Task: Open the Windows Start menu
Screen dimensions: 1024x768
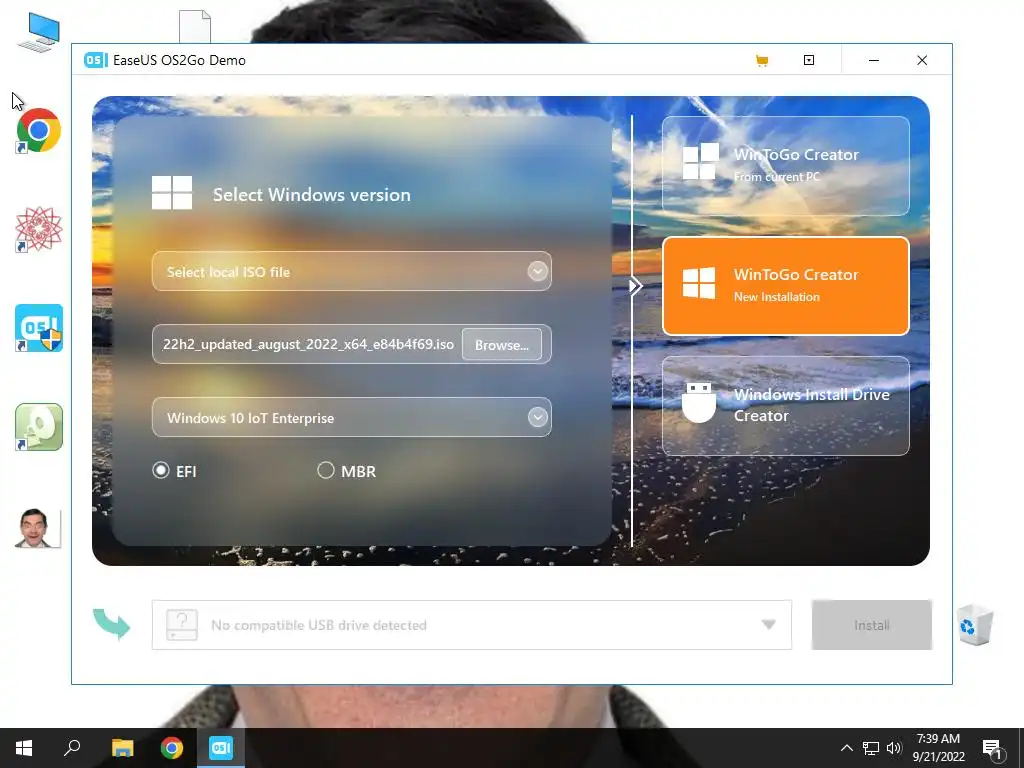Action: (x=24, y=748)
